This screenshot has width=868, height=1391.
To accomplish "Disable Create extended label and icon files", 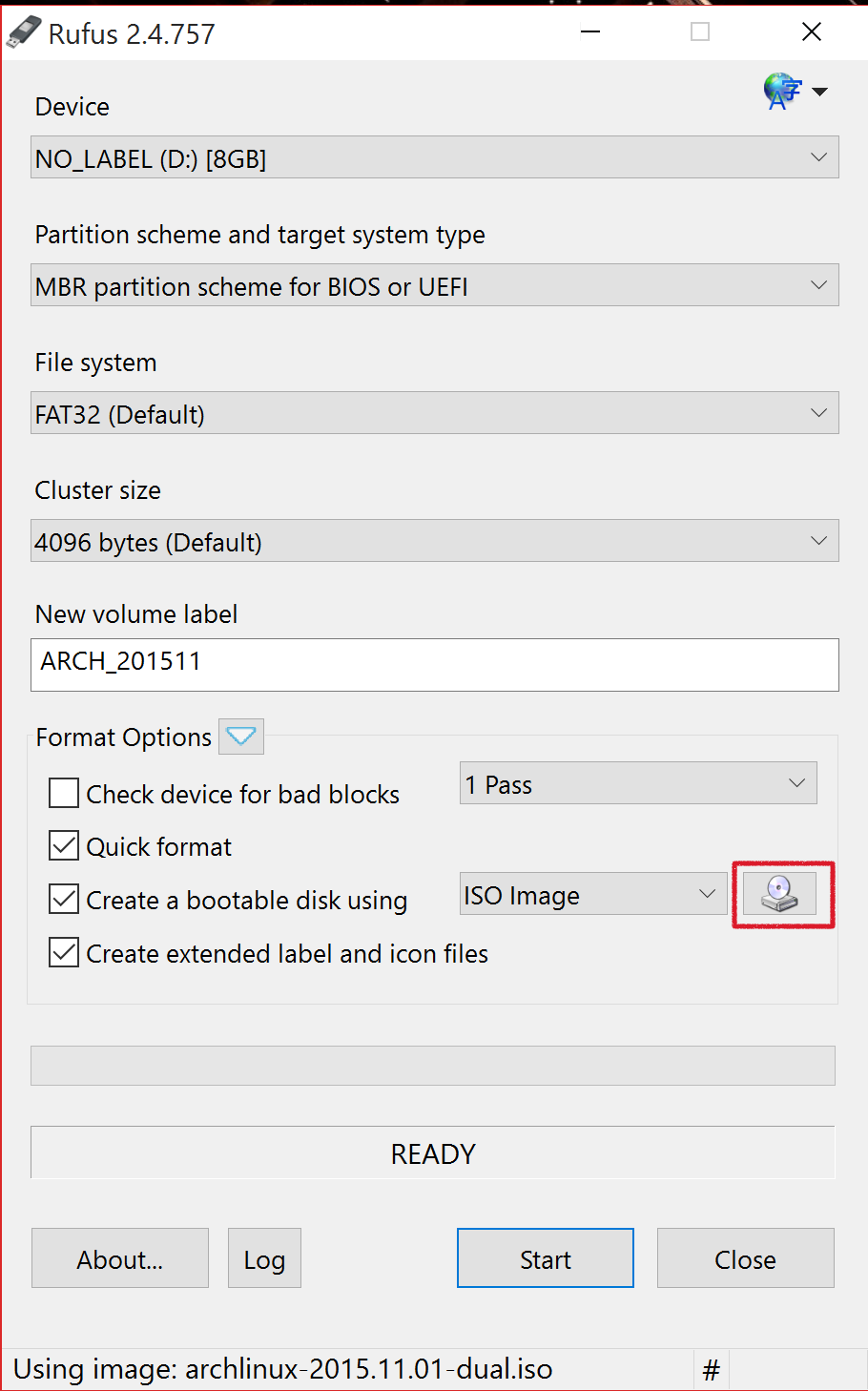I will [x=64, y=952].
